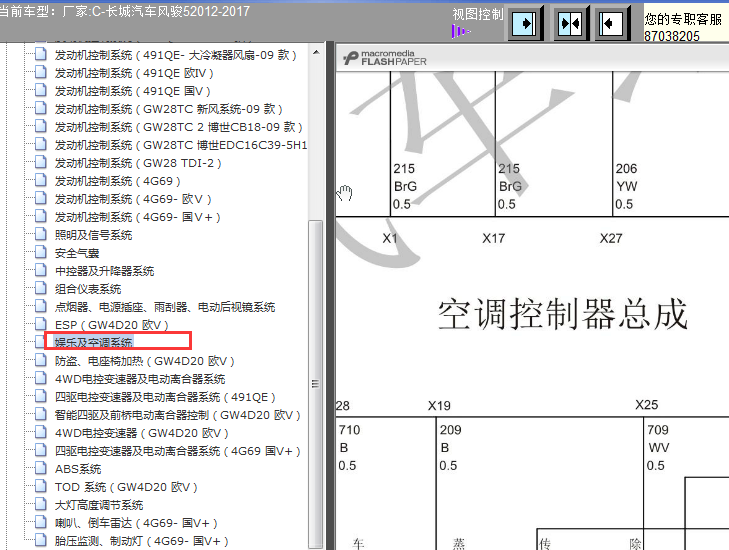Open 防盗、电座椅加热（GW4D20 欧V）
The width and height of the screenshot is (729, 550).
[x=145, y=361]
